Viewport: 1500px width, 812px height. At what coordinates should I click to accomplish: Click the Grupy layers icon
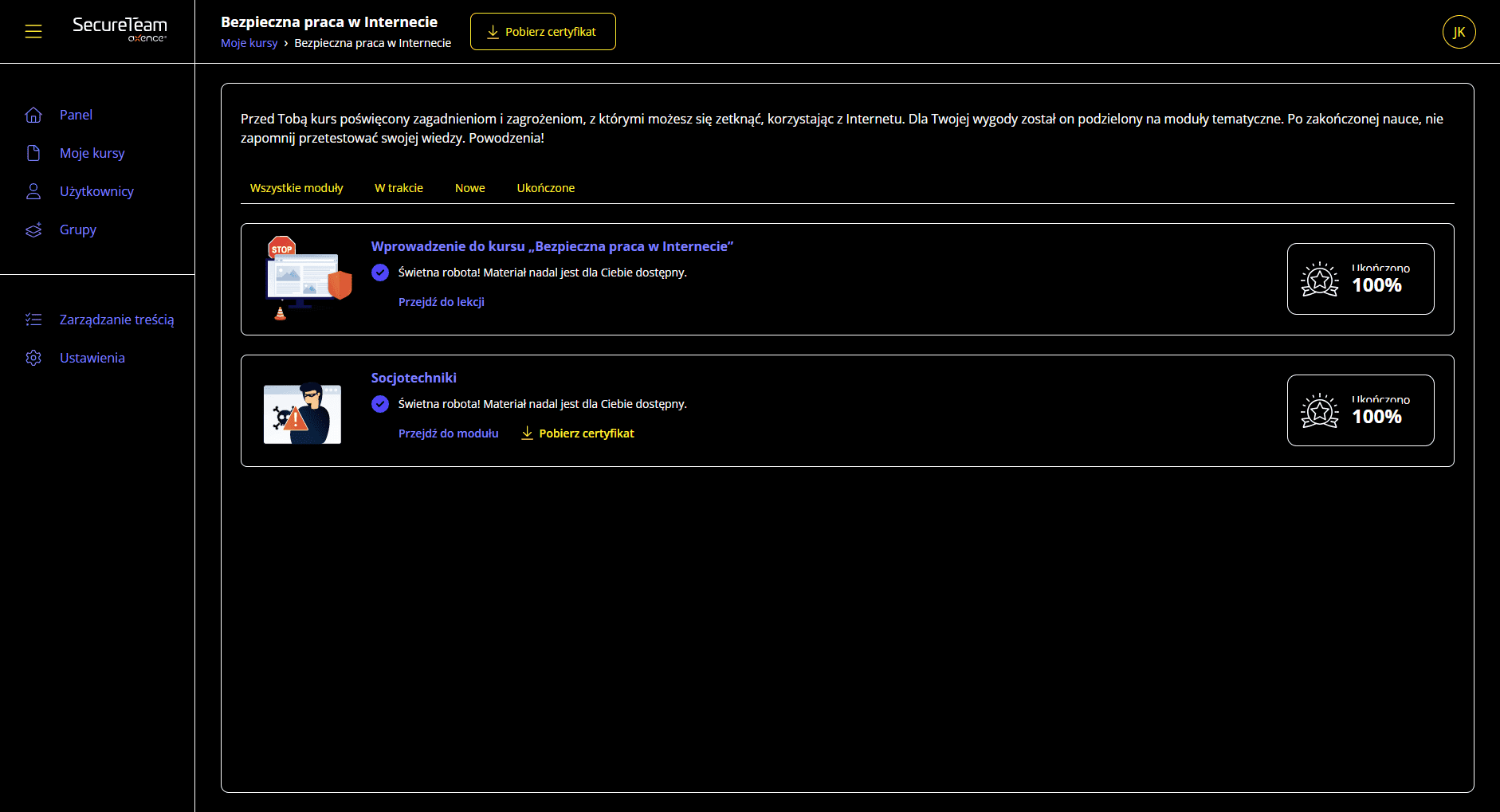click(x=33, y=229)
